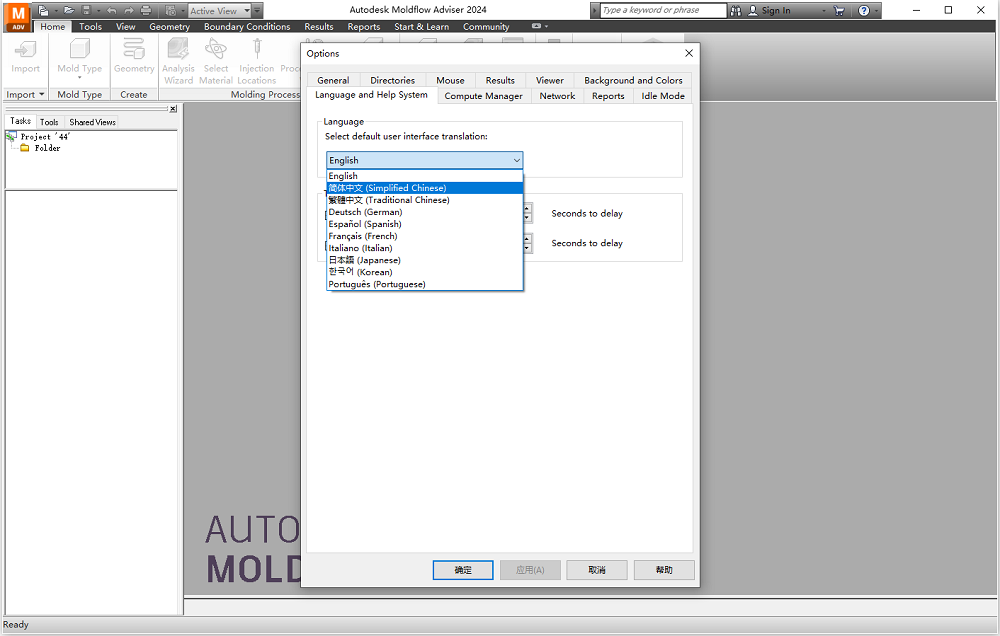Open the Boundary Conditions ribbon tab
The image size is (1000, 636).
(247, 27)
